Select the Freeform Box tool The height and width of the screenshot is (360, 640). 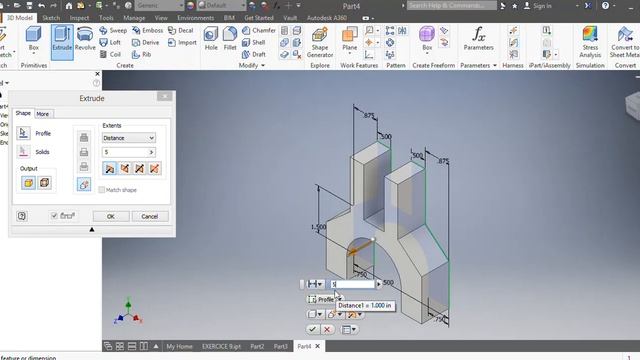pyautogui.click(x=427, y=39)
